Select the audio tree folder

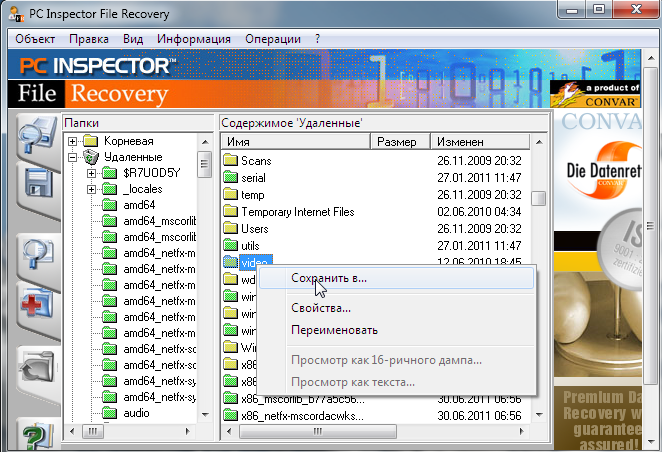136,413
